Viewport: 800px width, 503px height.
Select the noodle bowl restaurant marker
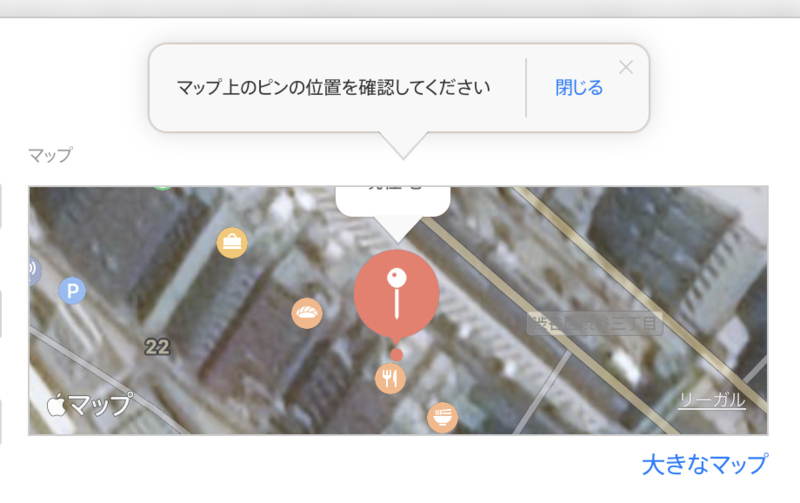click(x=442, y=417)
